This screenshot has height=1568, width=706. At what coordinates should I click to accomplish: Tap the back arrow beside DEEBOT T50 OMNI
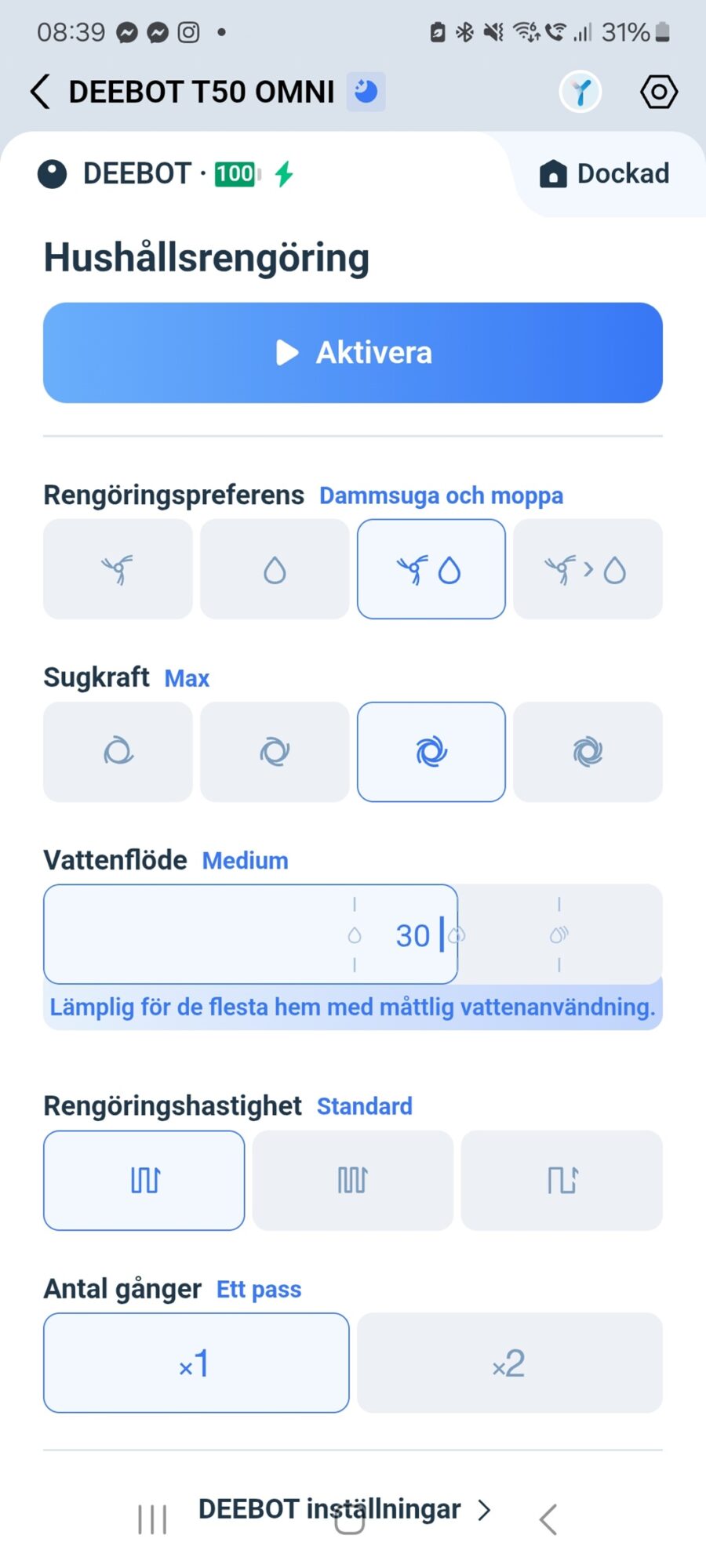click(x=41, y=92)
